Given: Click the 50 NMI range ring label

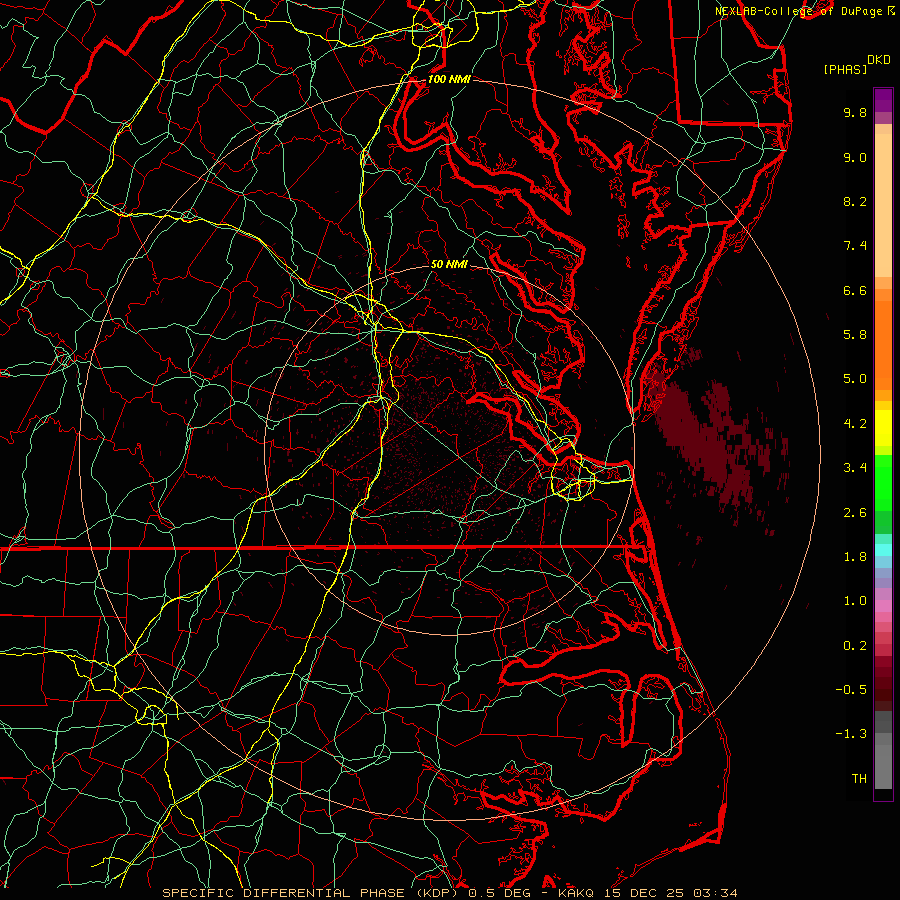Looking at the screenshot, I should coord(449,265).
